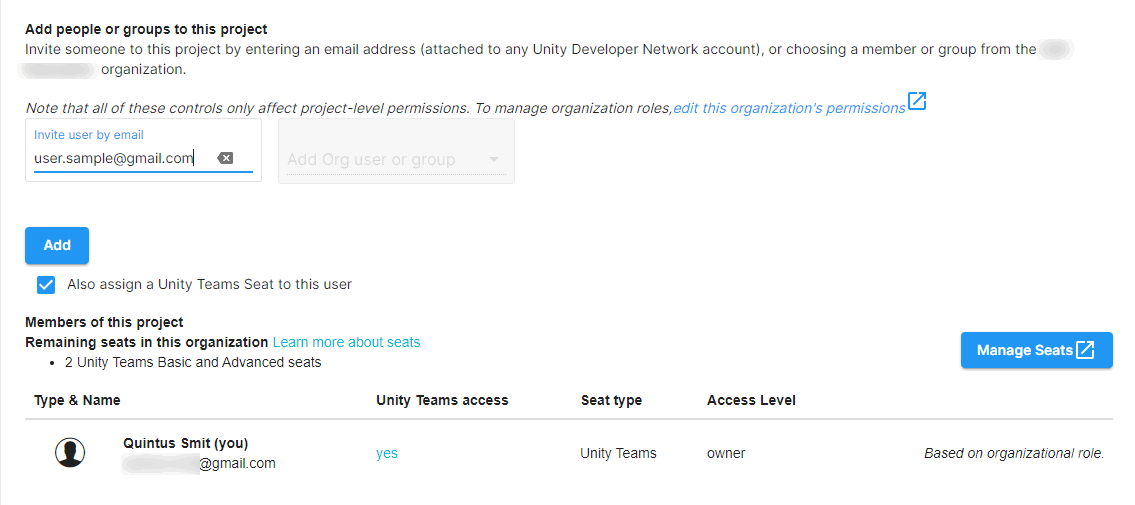Click the external link icon inside Manage Seats
This screenshot has height=505, width=1135.
(1085, 350)
